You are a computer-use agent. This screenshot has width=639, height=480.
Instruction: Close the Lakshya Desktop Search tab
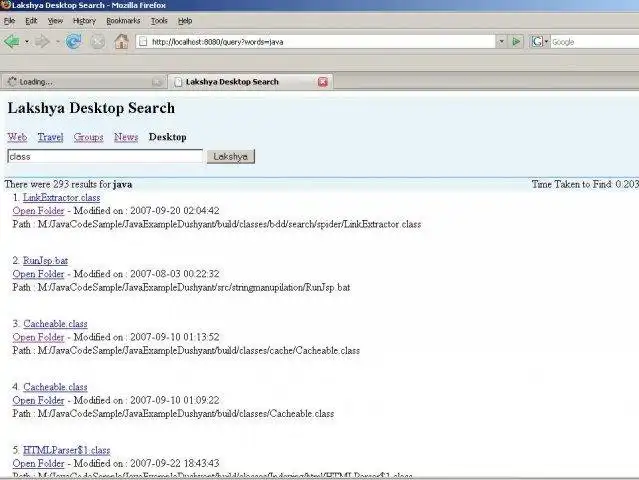[x=323, y=82]
